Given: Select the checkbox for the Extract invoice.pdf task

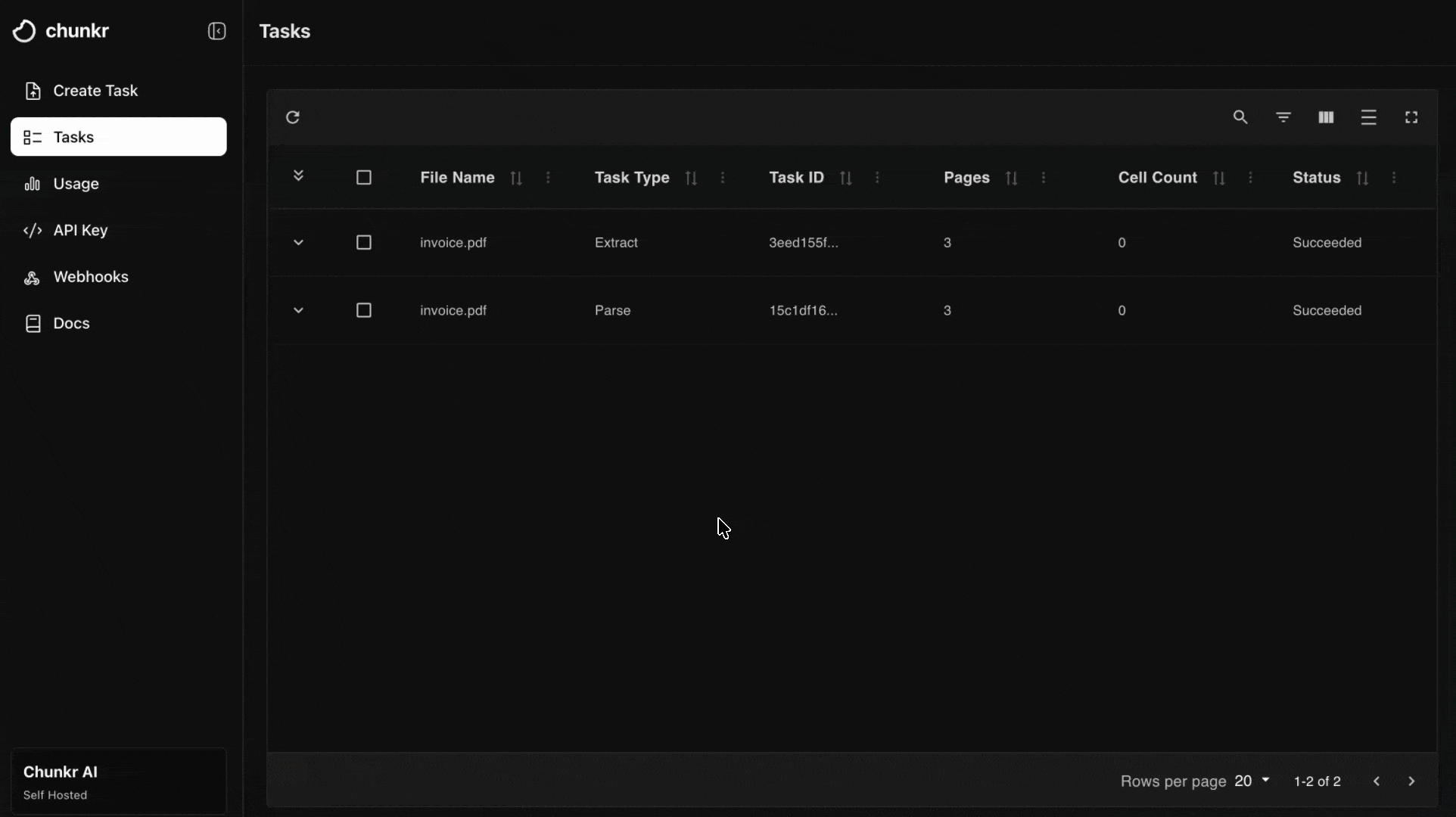Looking at the screenshot, I should (364, 242).
